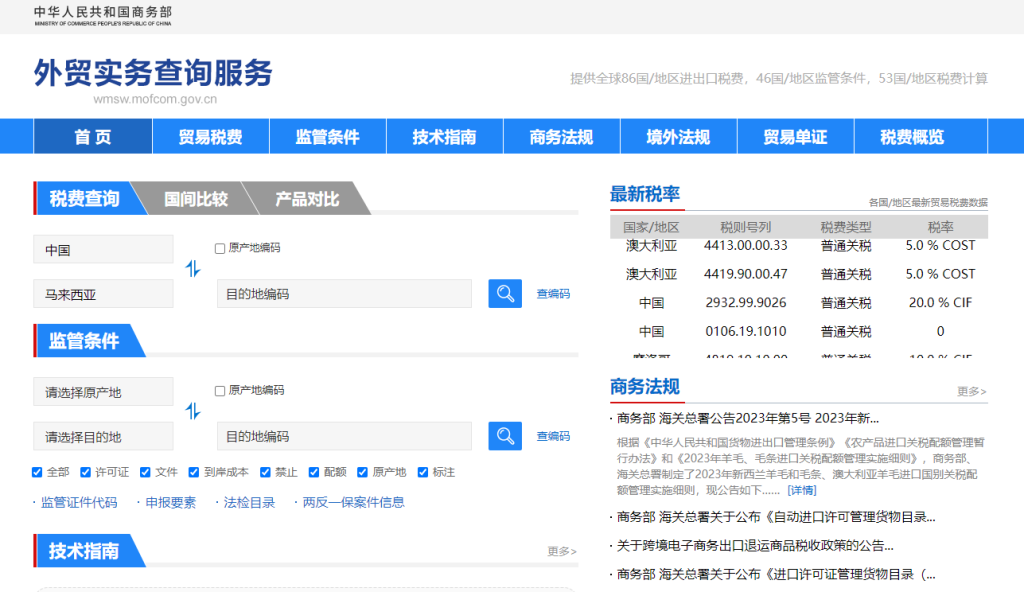Open the 跨境电子商务出口退运商品税收政策 announcement
Screen dimensions: 1024x592
(755, 546)
